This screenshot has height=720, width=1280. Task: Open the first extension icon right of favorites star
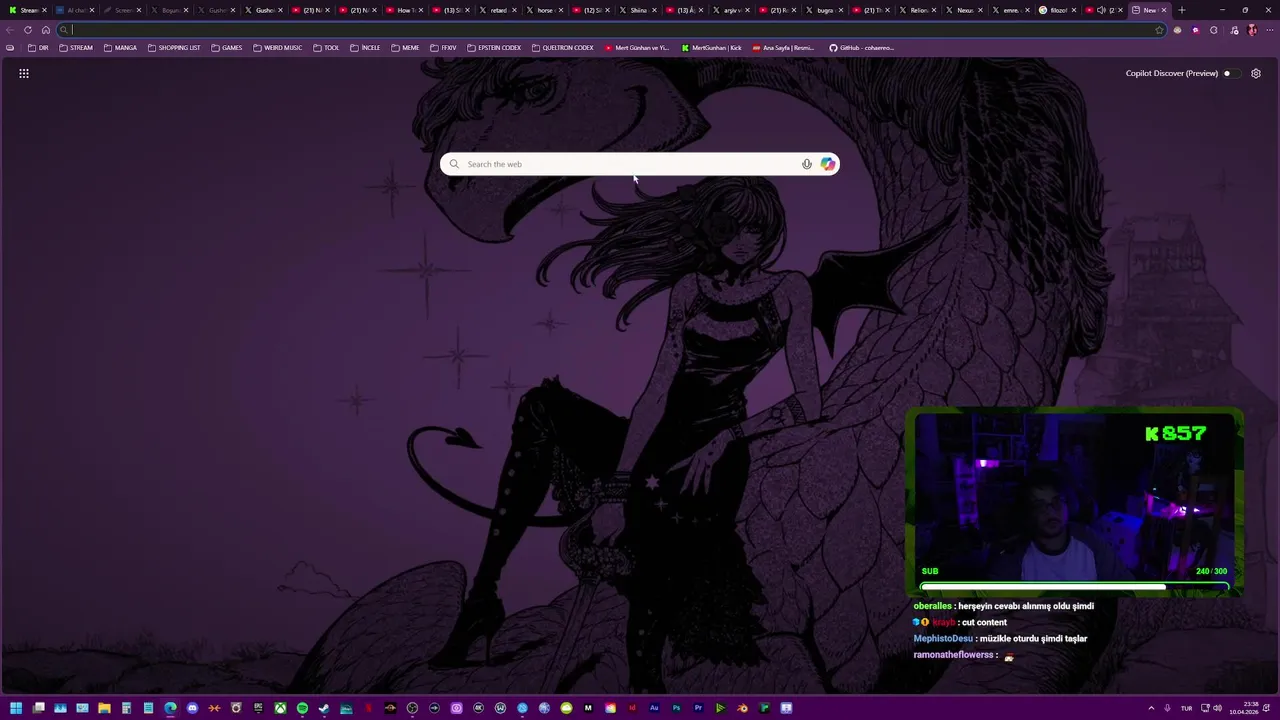click(x=1177, y=30)
